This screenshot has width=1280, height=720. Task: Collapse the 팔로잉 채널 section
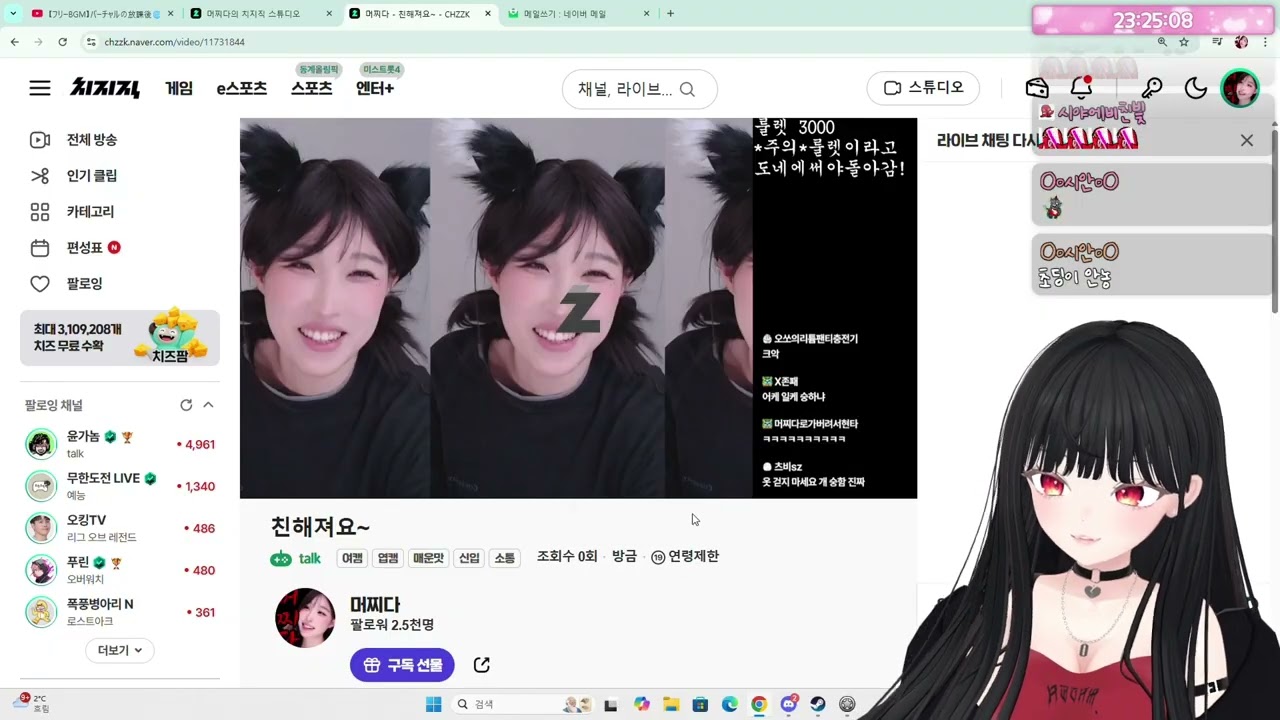208,405
